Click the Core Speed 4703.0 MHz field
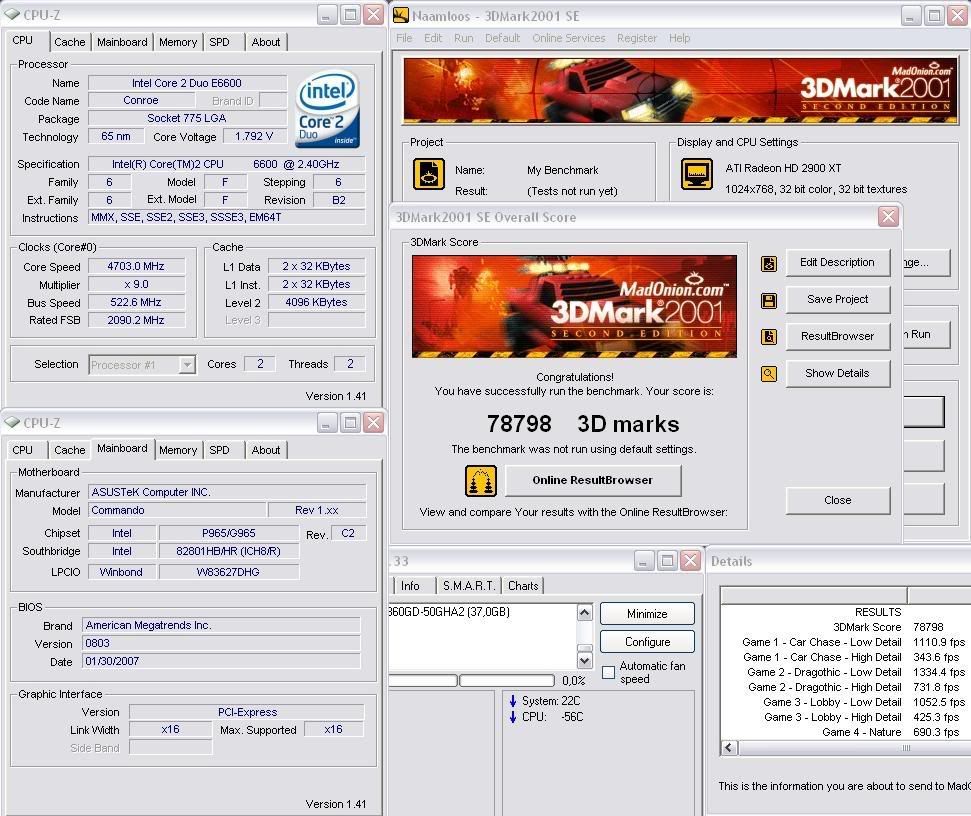Image resolution: width=971 pixels, height=816 pixels. pos(136,266)
